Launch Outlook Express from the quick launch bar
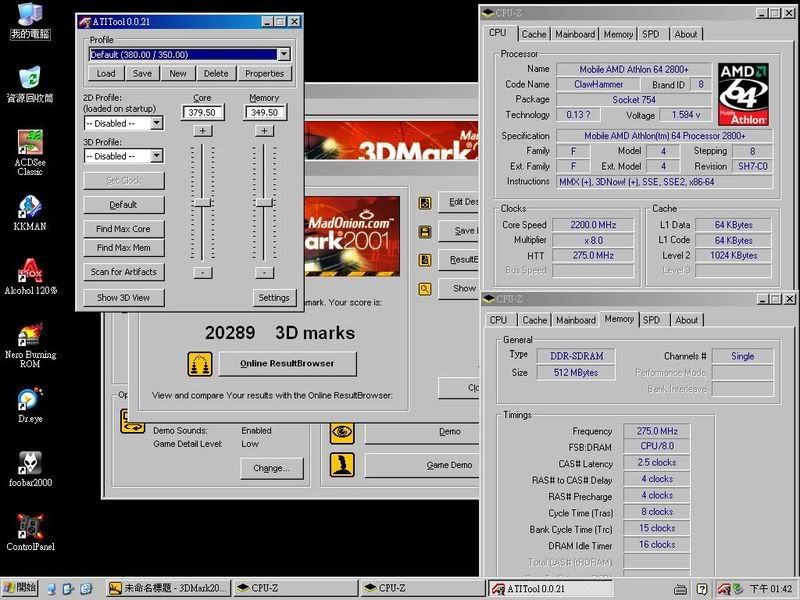Image resolution: width=800 pixels, height=600 pixels. tap(68, 589)
